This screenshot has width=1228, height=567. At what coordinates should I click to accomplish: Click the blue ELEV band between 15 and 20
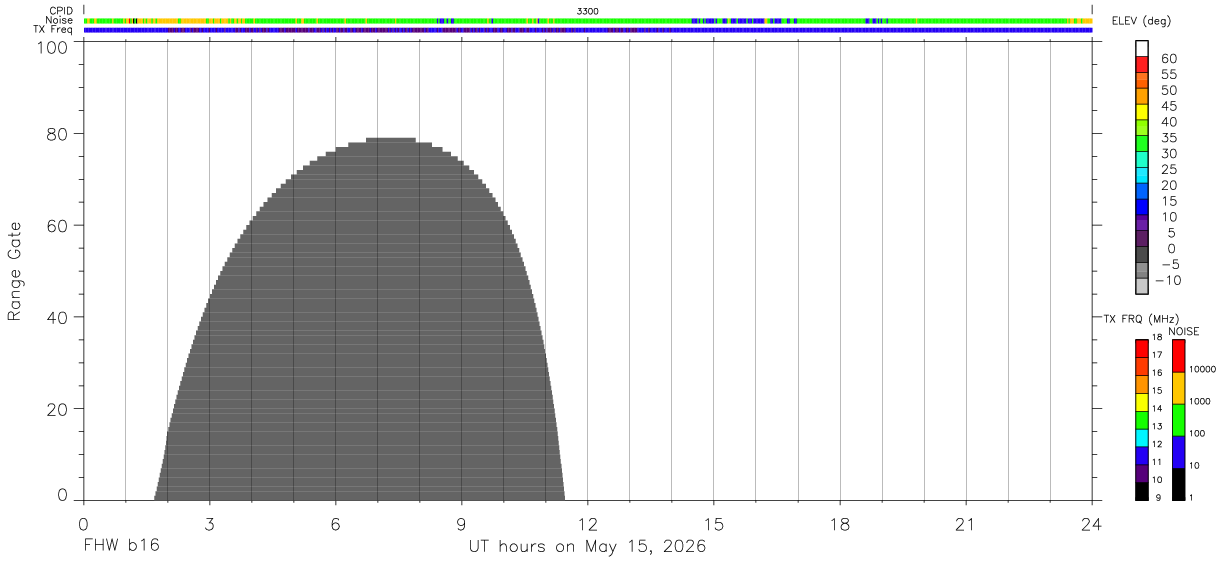(x=1142, y=191)
